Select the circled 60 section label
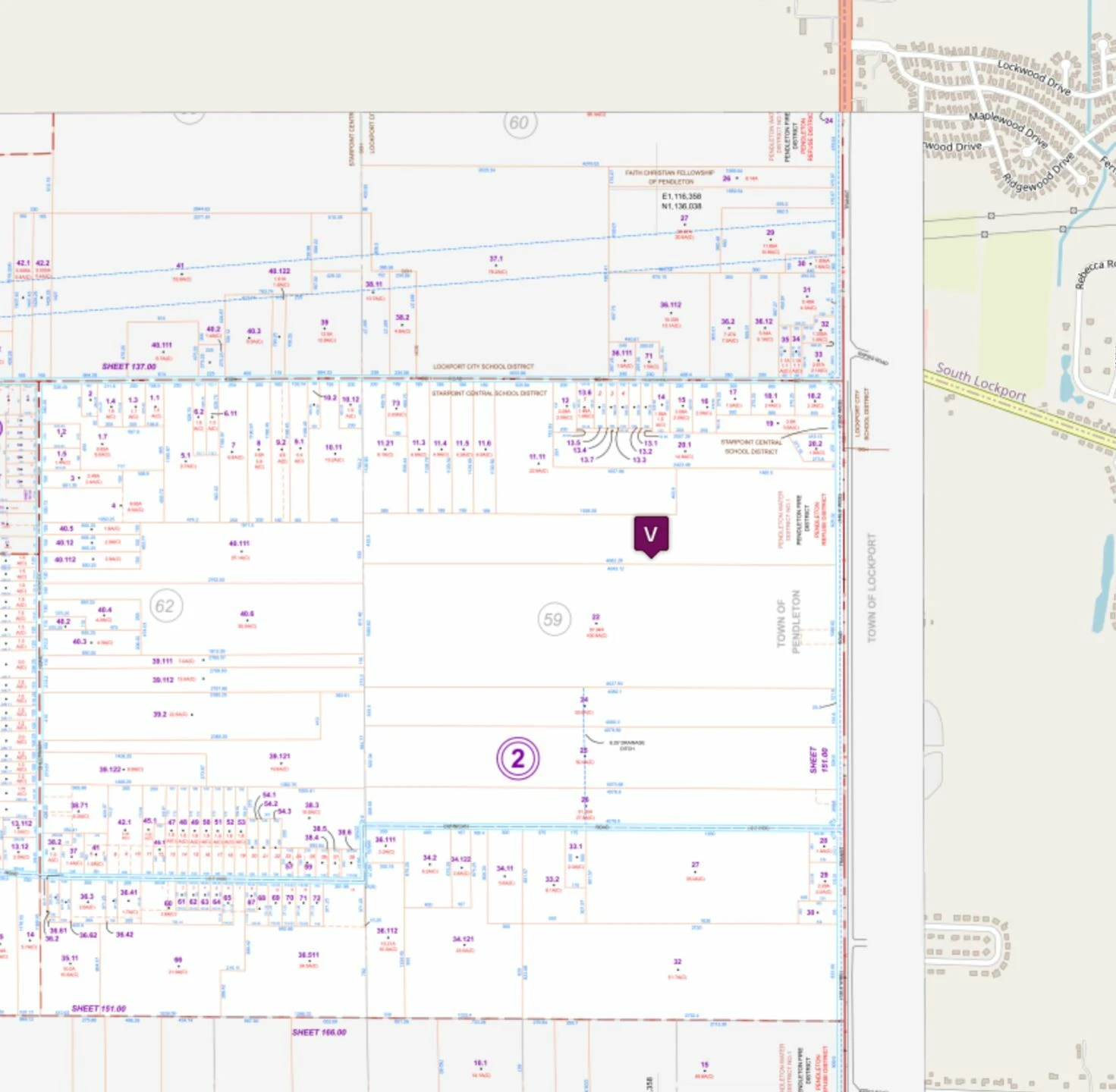The image size is (1116, 1092). click(x=520, y=123)
